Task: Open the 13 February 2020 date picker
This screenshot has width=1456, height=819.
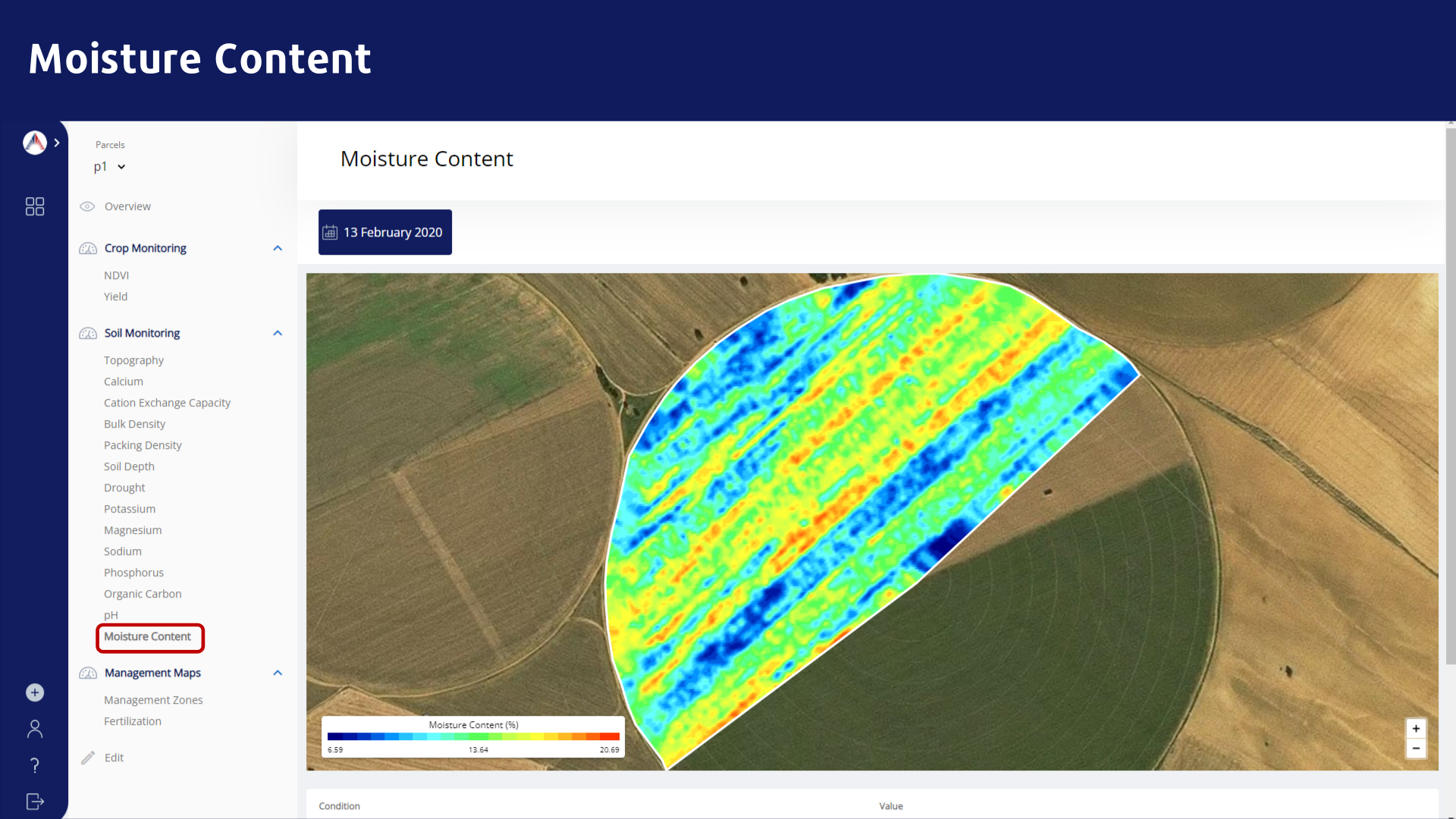Action: [385, 232]
